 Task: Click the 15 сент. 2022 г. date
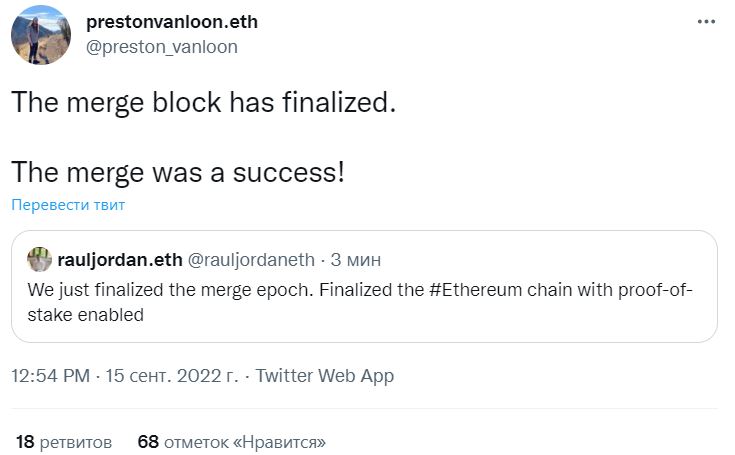click(172, 376)
